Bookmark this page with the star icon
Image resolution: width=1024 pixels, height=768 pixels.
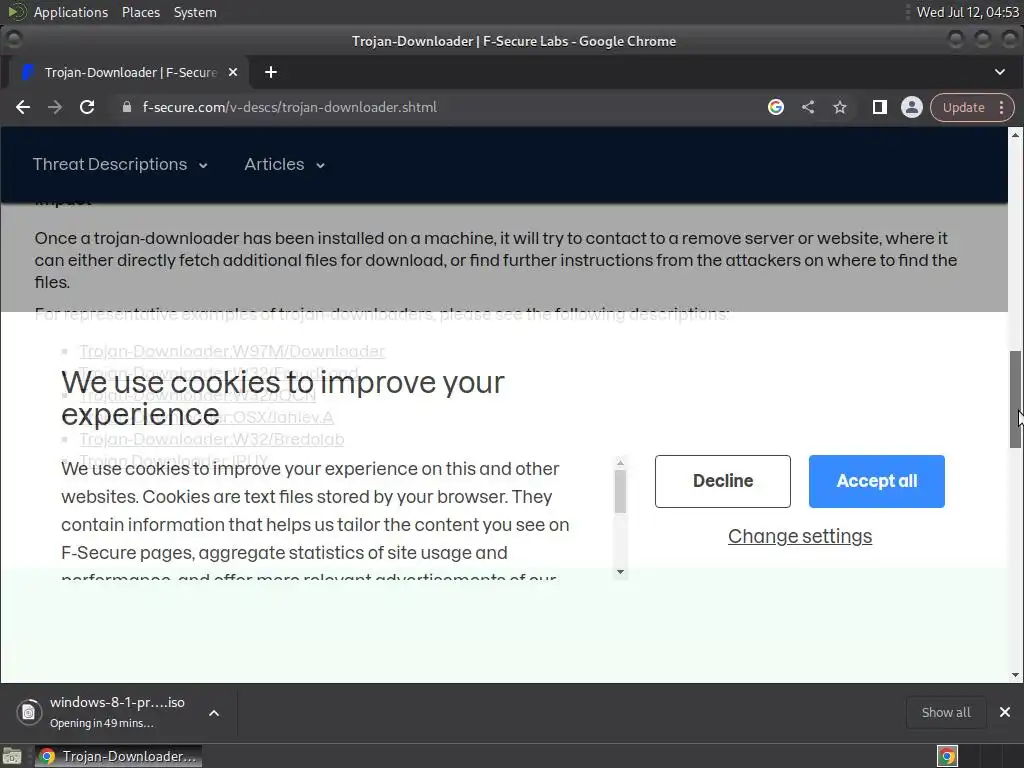[840, 107]
